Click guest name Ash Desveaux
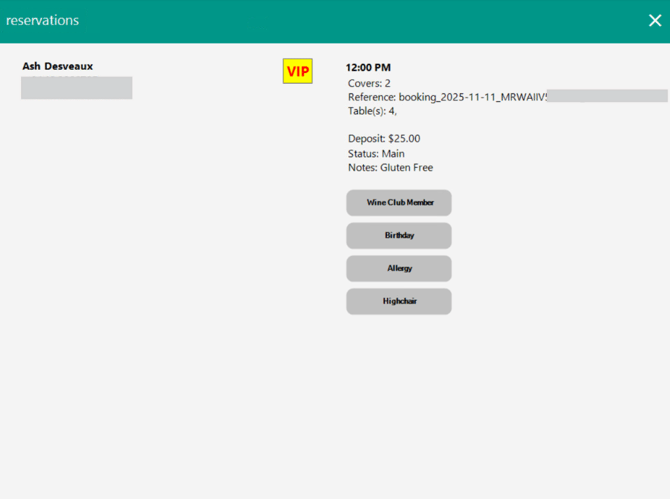Screen dimensions: 670x499 click(57, 66)
